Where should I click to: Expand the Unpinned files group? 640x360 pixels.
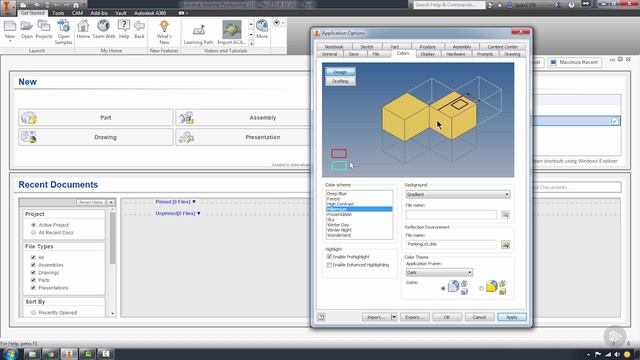[x=199, y=213]
